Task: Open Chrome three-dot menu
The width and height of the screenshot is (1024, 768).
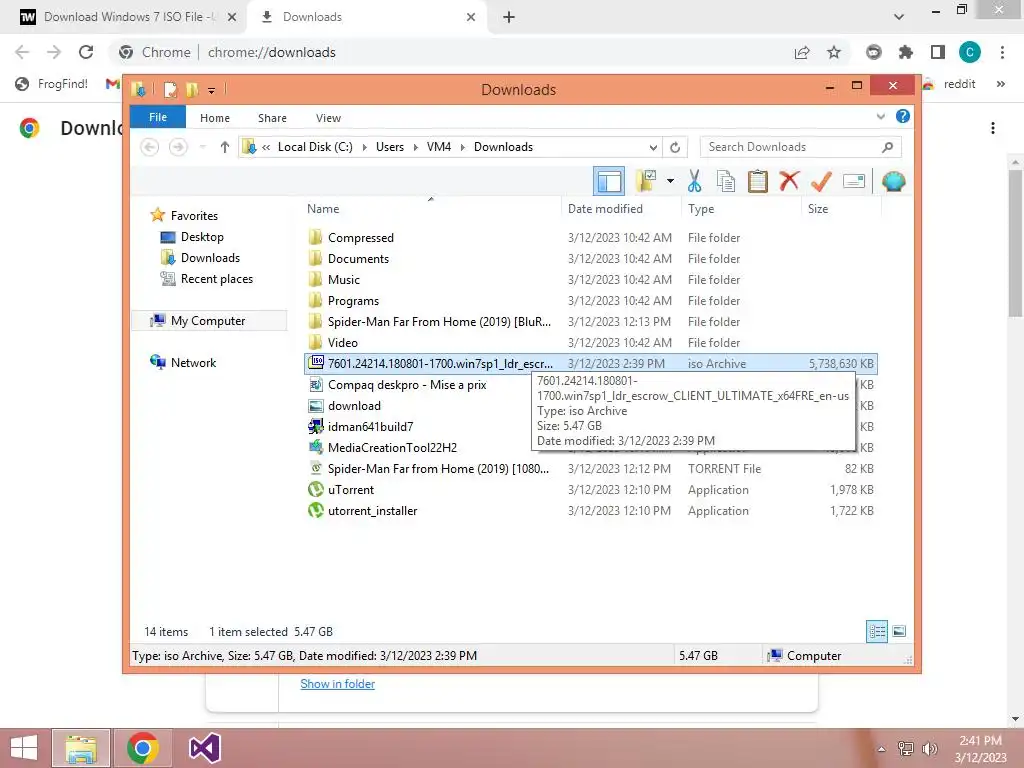Action: pos(1002,52)
